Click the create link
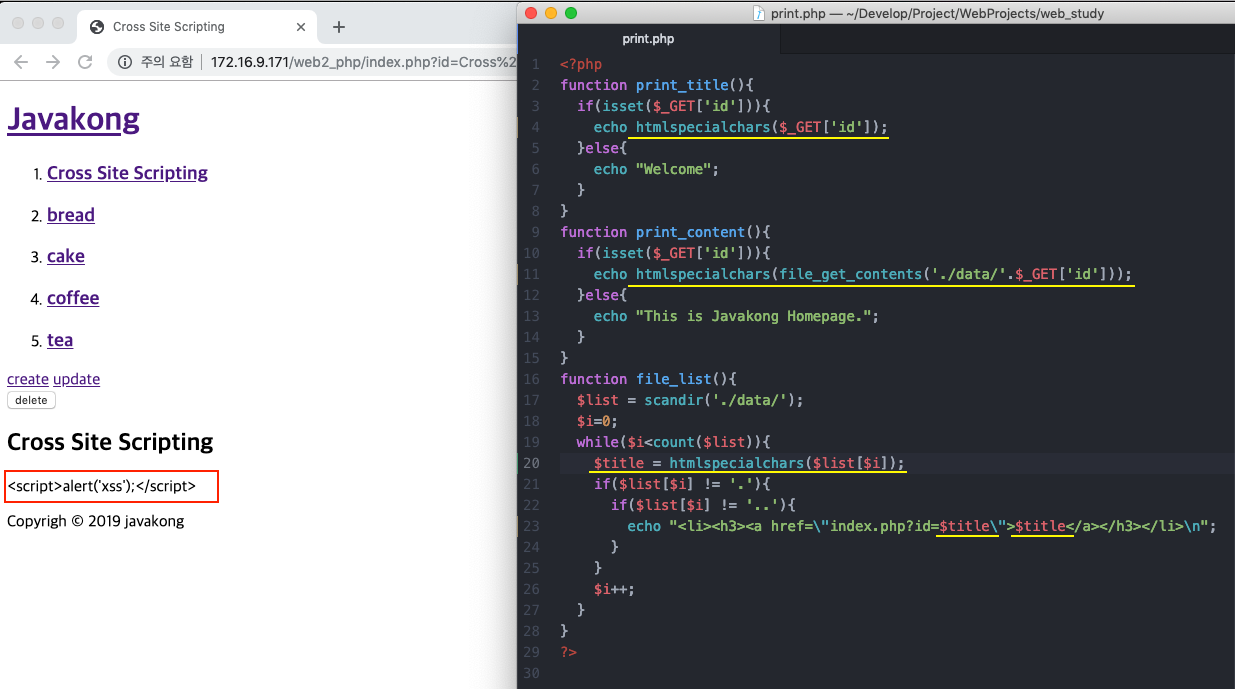Screen dimensions: 1235x689 (x=28, y=379)
